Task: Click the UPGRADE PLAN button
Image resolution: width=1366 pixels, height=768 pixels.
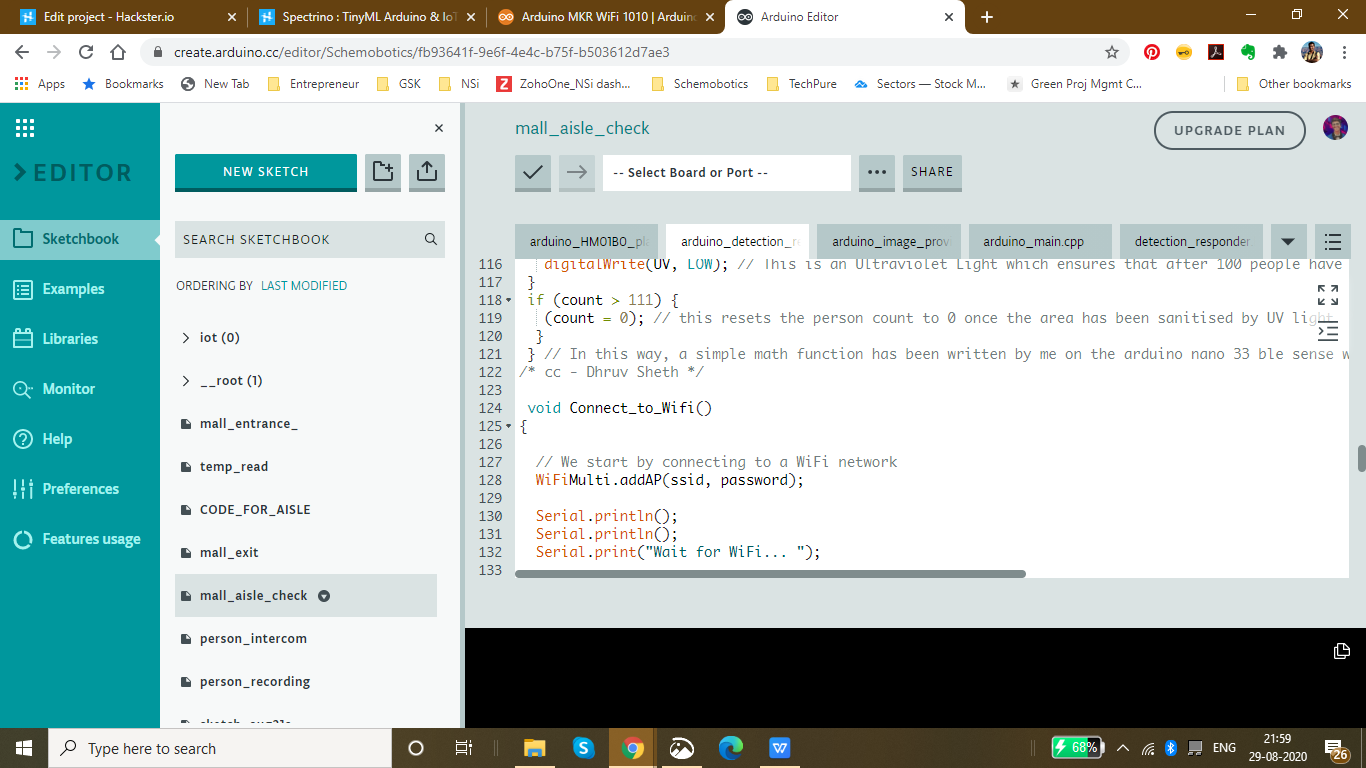Action: point(1230,130)
